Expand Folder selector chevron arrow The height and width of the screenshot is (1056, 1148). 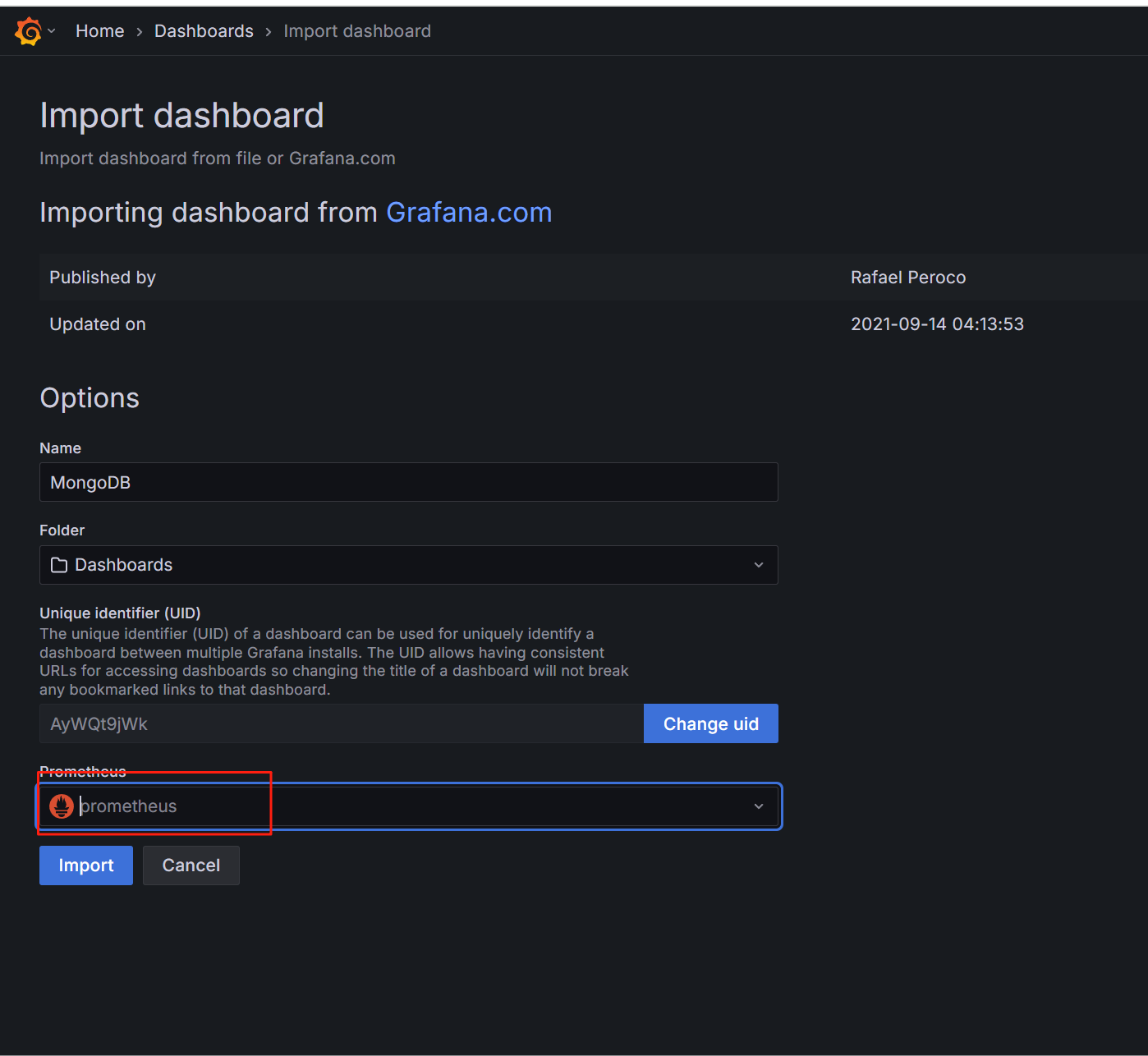759,565
